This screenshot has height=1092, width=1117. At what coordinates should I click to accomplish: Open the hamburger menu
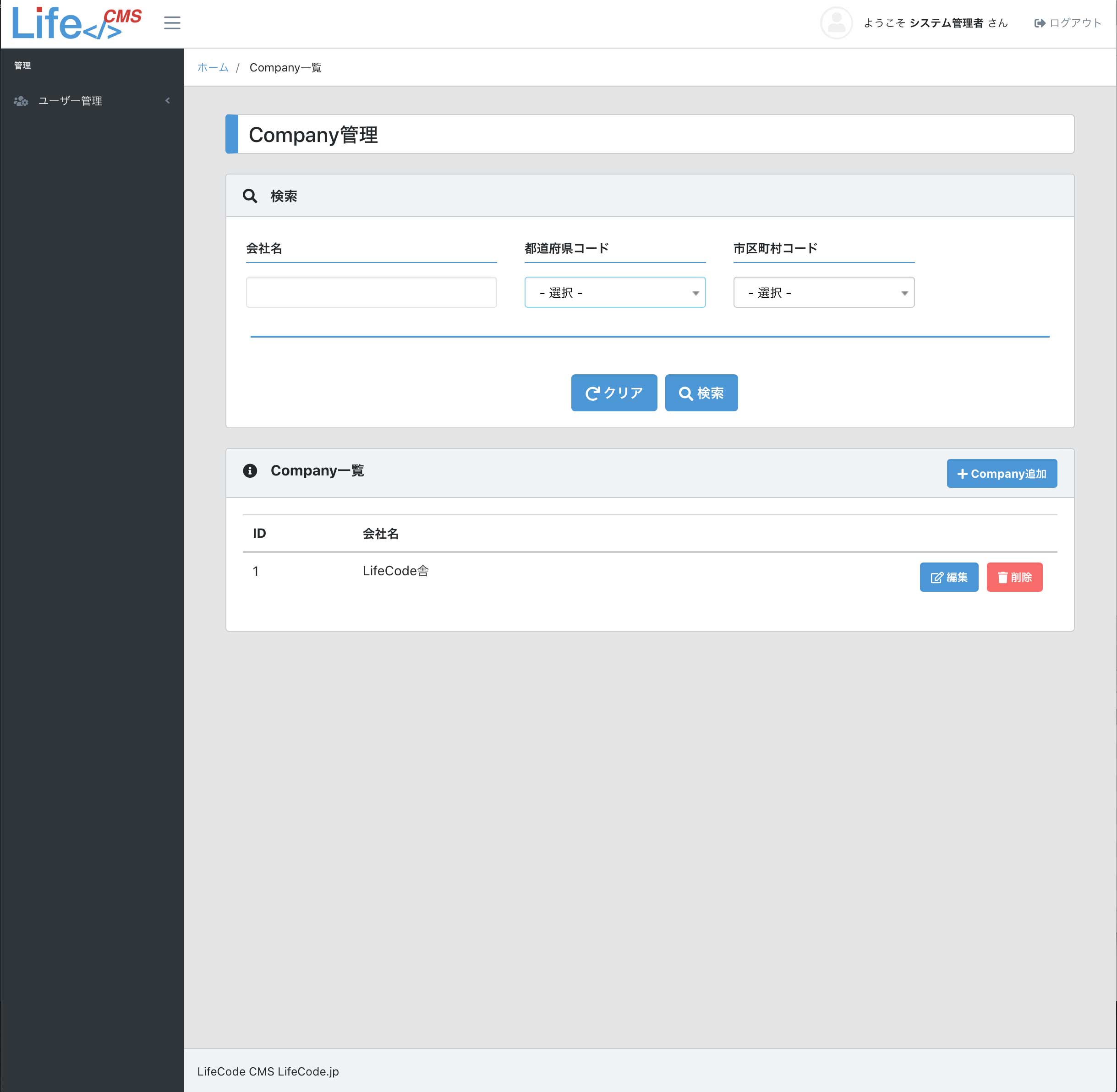171,23
